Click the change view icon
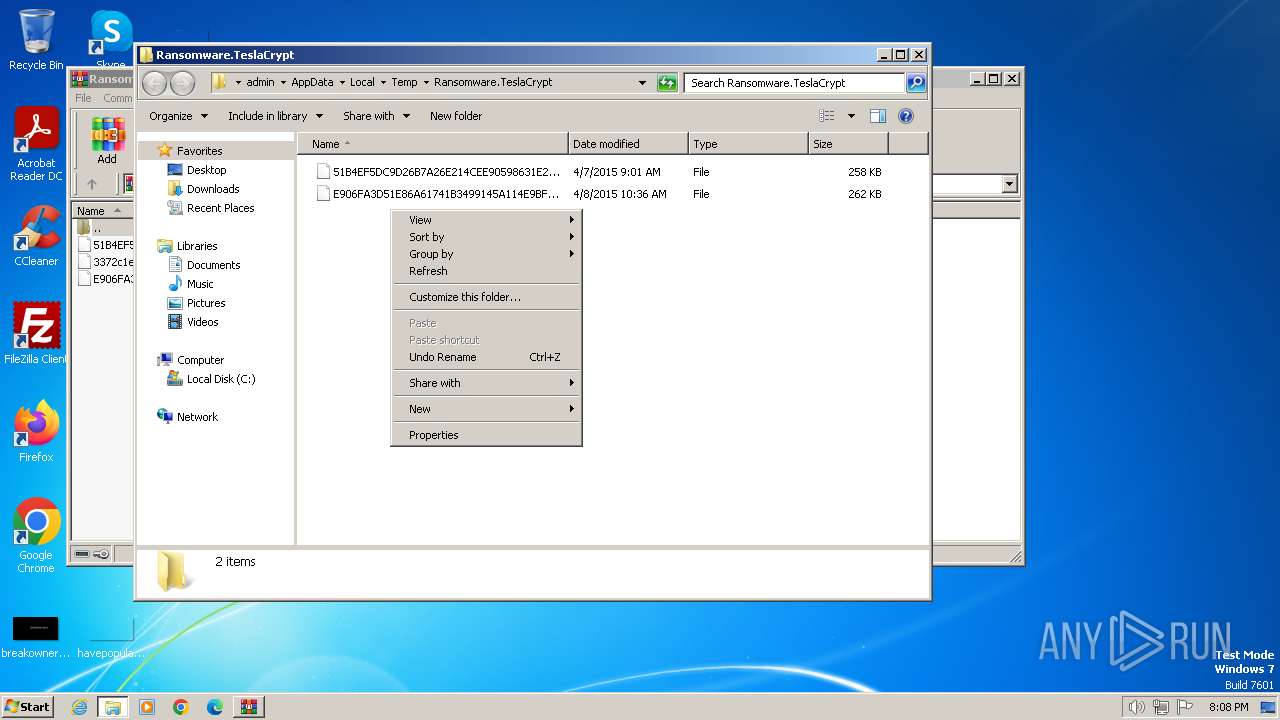The height and width of the screenshot is (720, 1280). (x=827, y=116)
